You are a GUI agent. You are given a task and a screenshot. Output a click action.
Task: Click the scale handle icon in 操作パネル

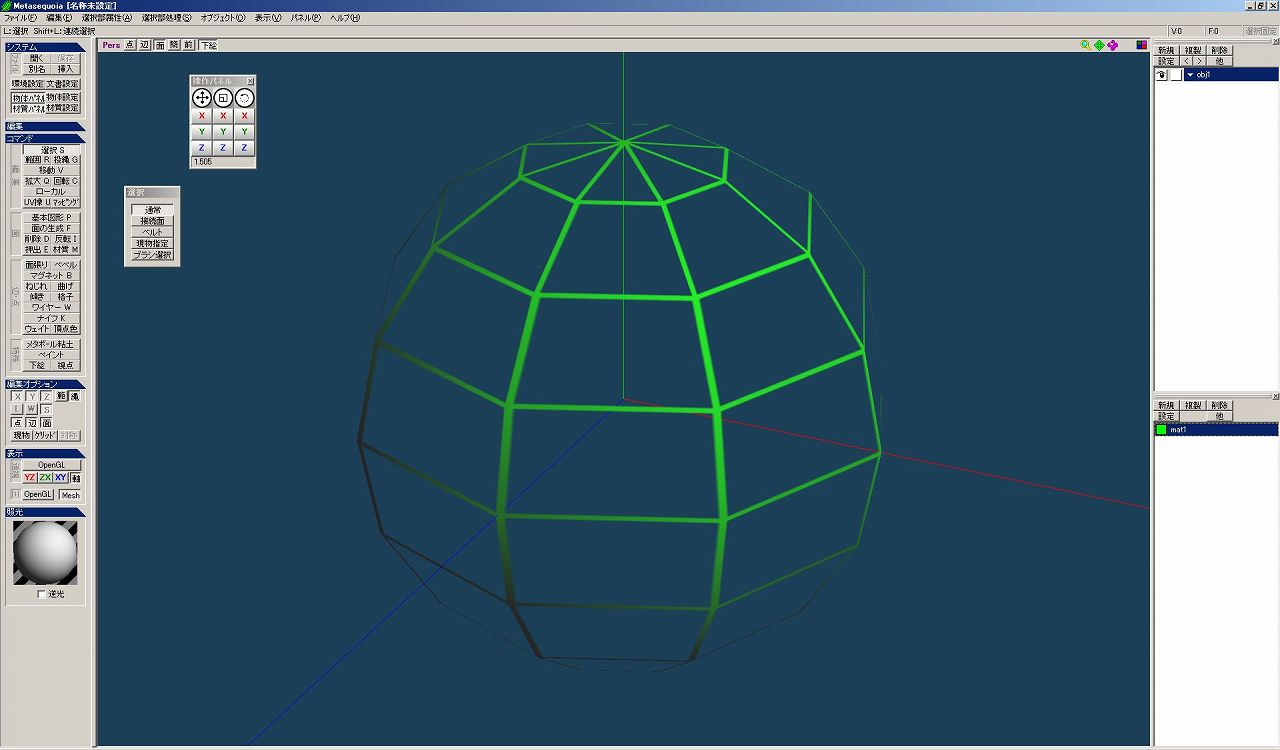pyautogui.click(x=223, y=98)
